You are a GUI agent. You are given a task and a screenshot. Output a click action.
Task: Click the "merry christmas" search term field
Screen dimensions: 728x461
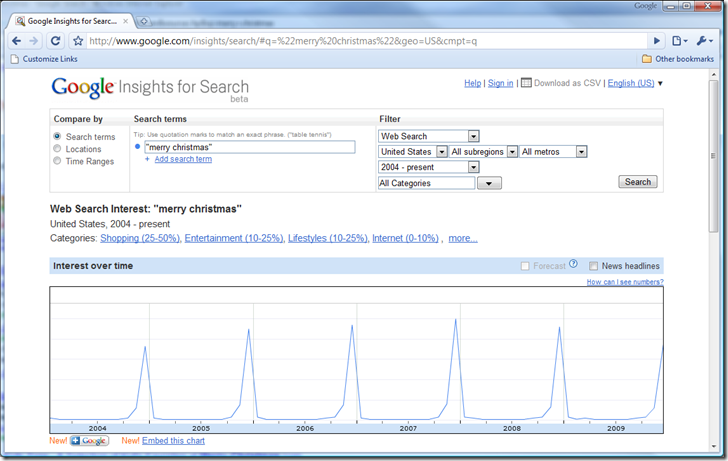(x=250, y=147)
